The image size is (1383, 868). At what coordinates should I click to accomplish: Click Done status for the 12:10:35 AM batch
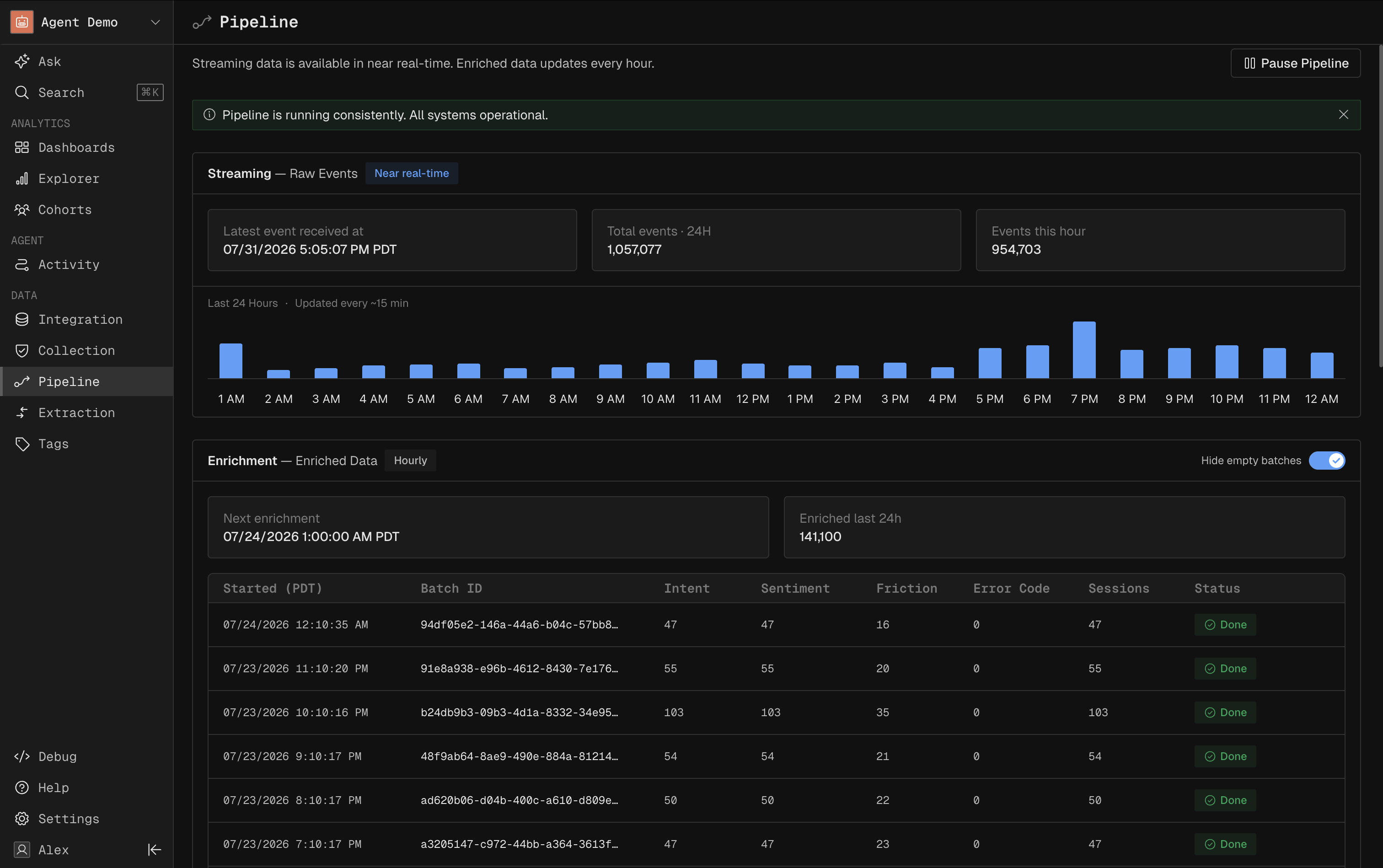(1225, 625)
